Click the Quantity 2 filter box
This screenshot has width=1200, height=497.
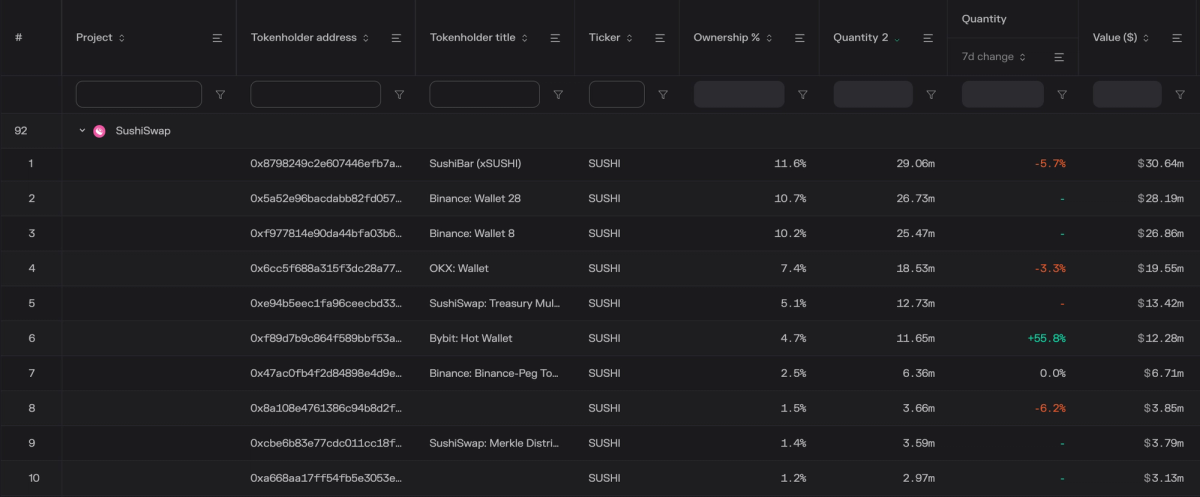point(873,95)
